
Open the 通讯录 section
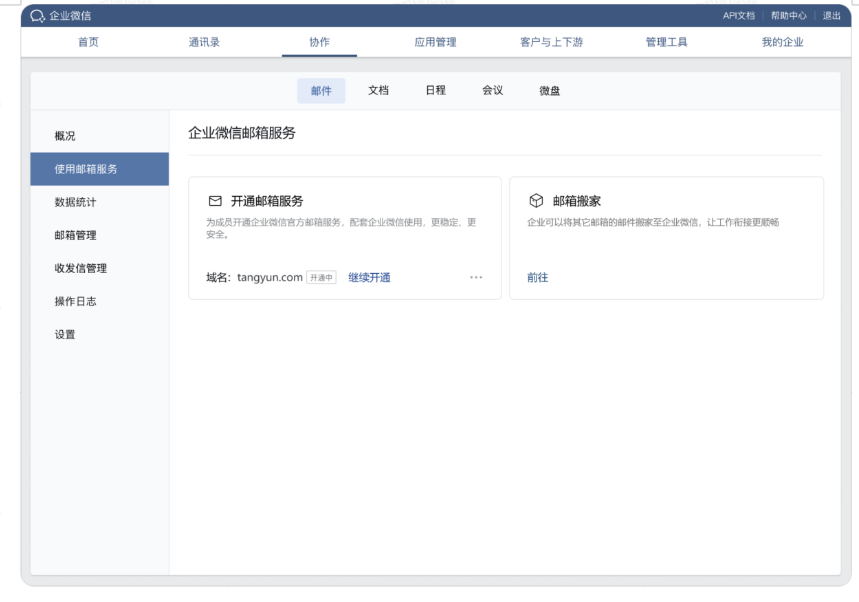tap(205, 42)
